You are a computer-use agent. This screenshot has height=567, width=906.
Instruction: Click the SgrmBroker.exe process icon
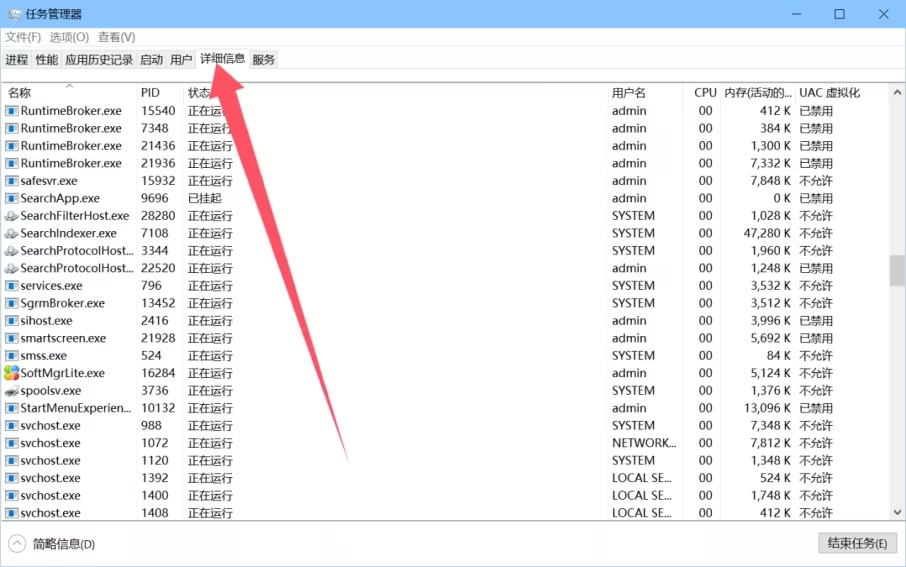(x=11, y=303)
